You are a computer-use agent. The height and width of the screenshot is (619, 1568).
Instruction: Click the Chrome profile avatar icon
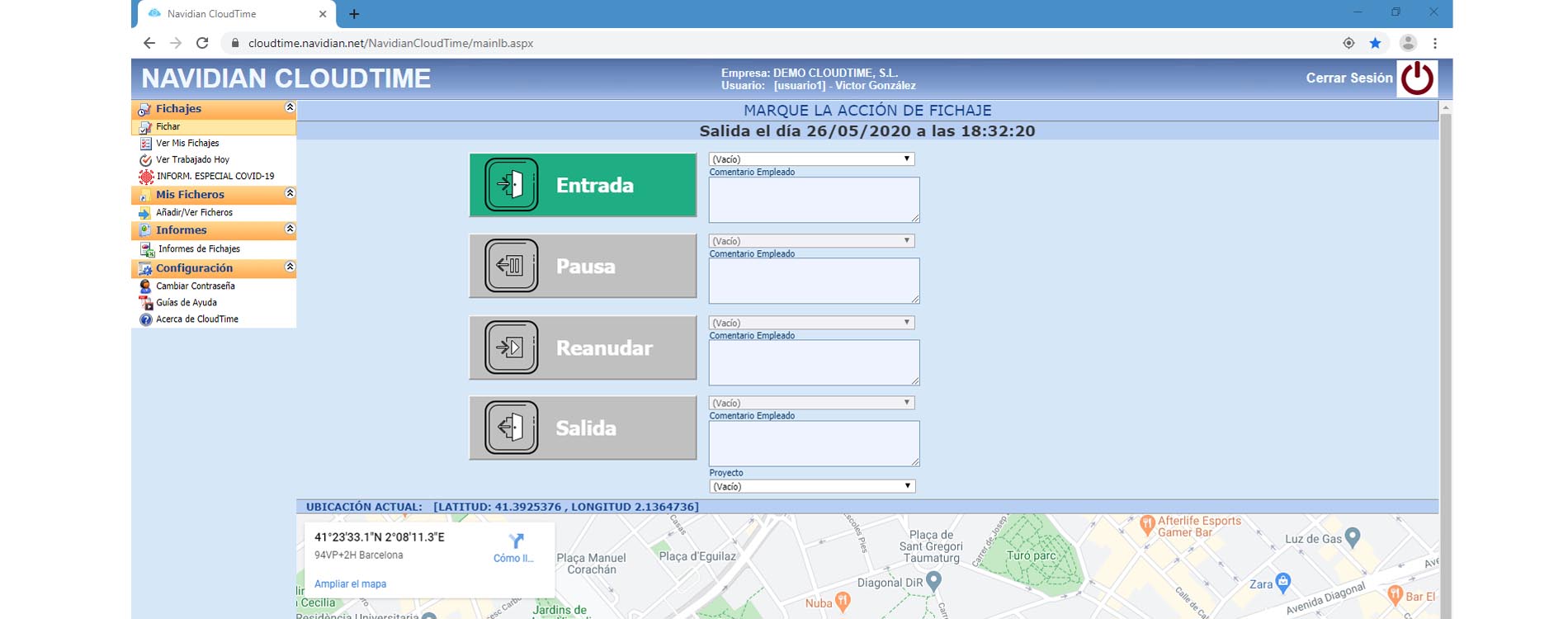1408,43
